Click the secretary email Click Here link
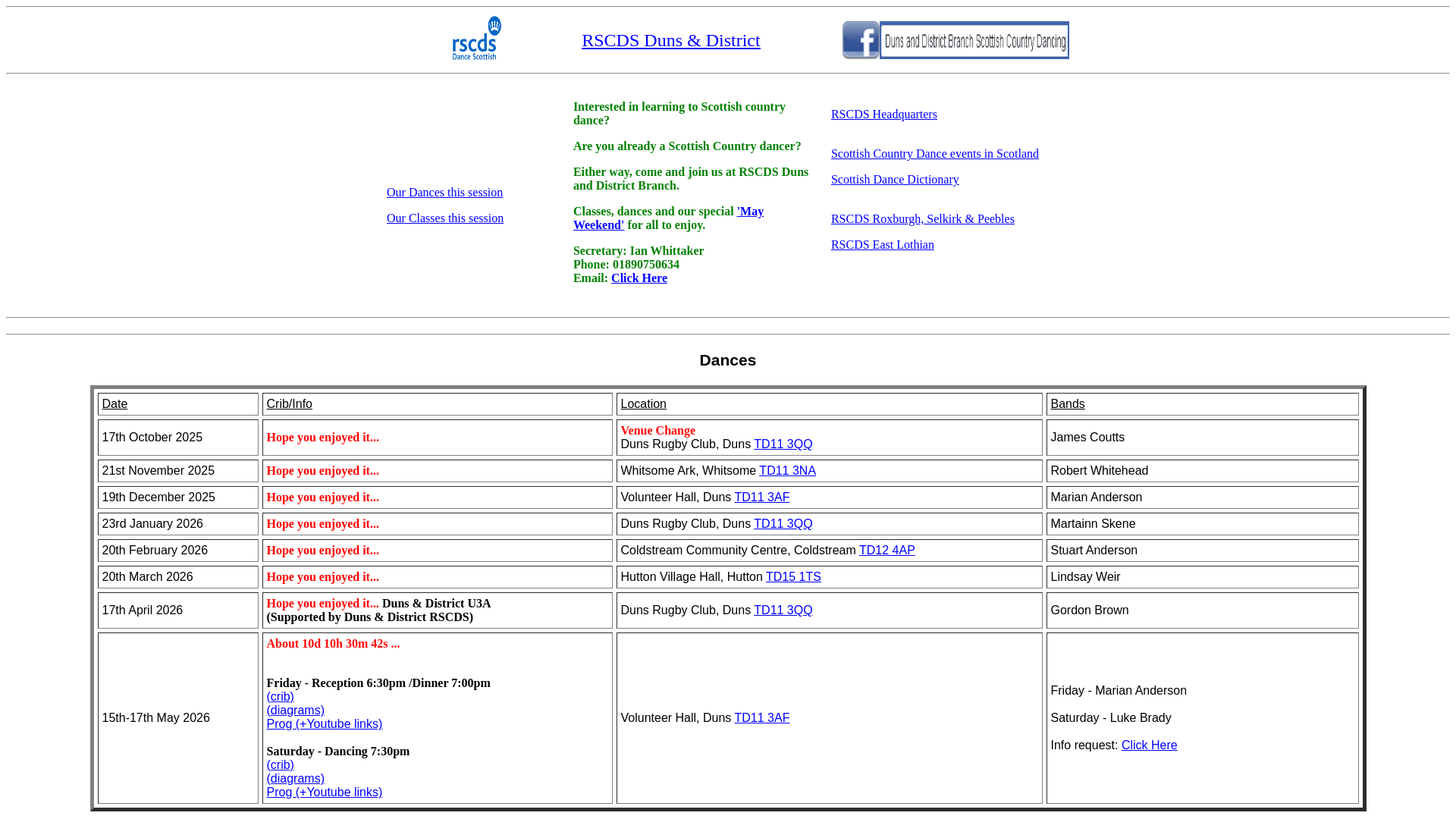Screen dimensions: 1456x819 click(639, 278)
